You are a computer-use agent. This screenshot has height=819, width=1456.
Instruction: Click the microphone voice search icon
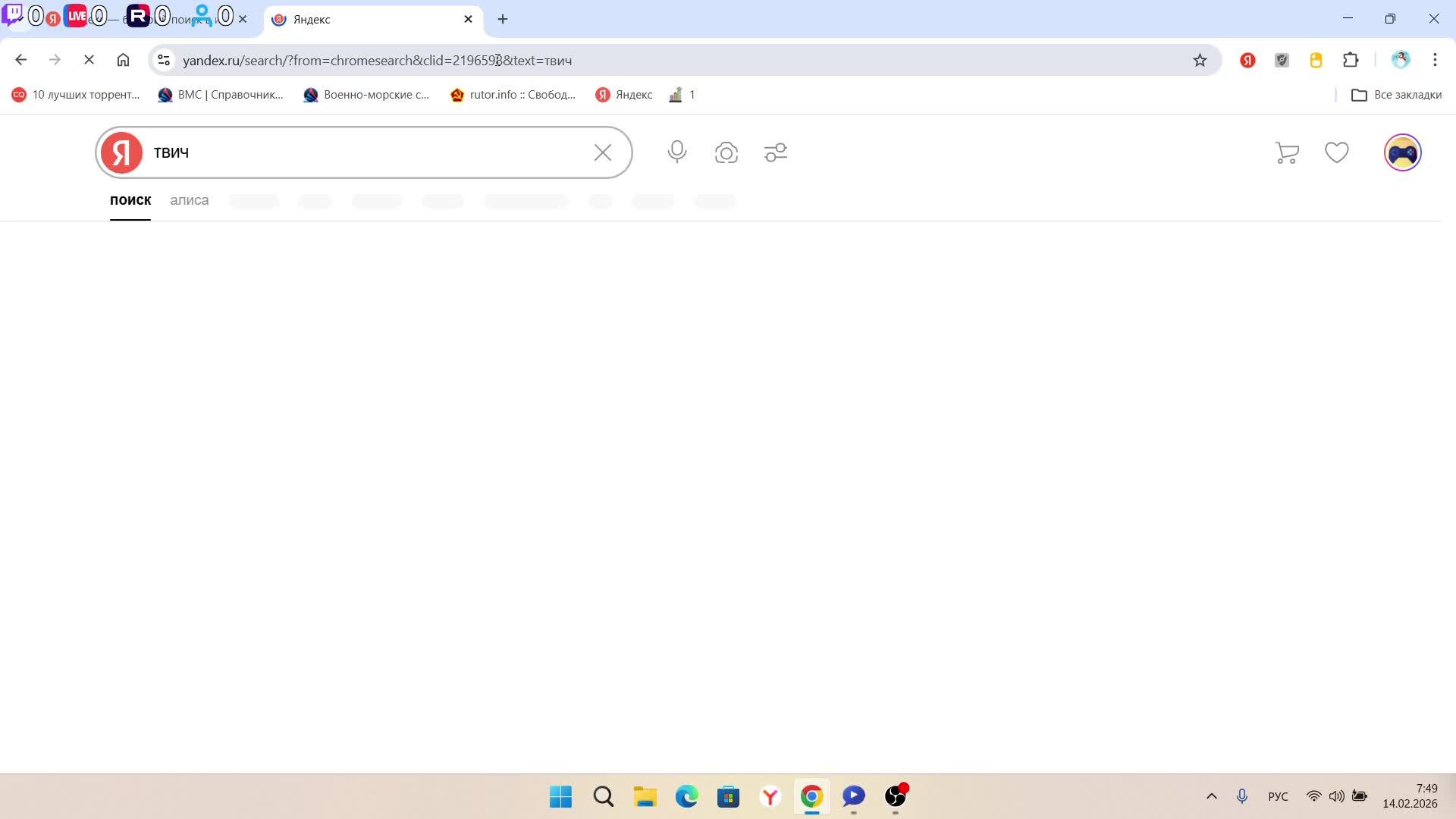(676, 152)
